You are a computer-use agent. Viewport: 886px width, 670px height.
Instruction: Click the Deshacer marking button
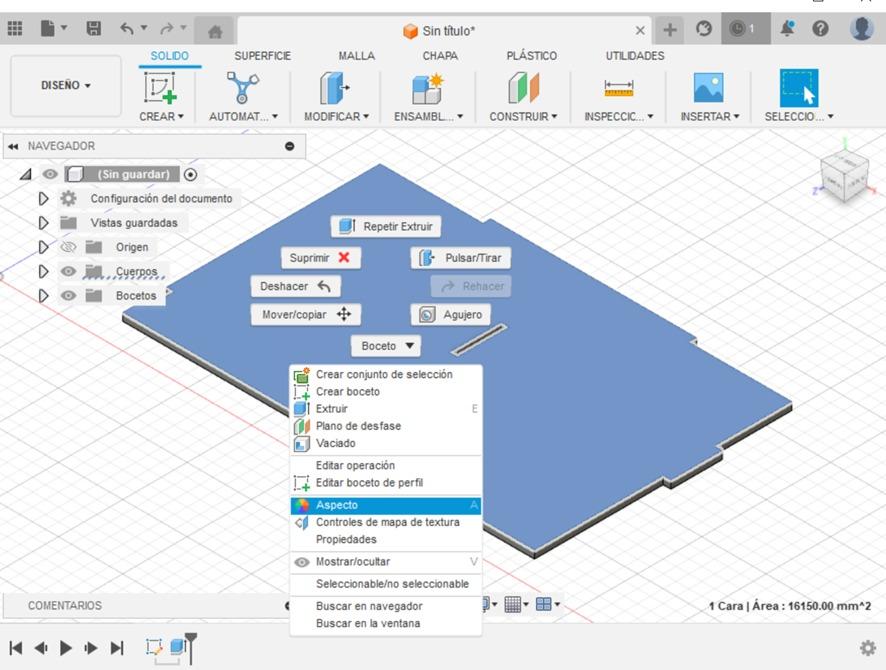[x=296, y=286]
